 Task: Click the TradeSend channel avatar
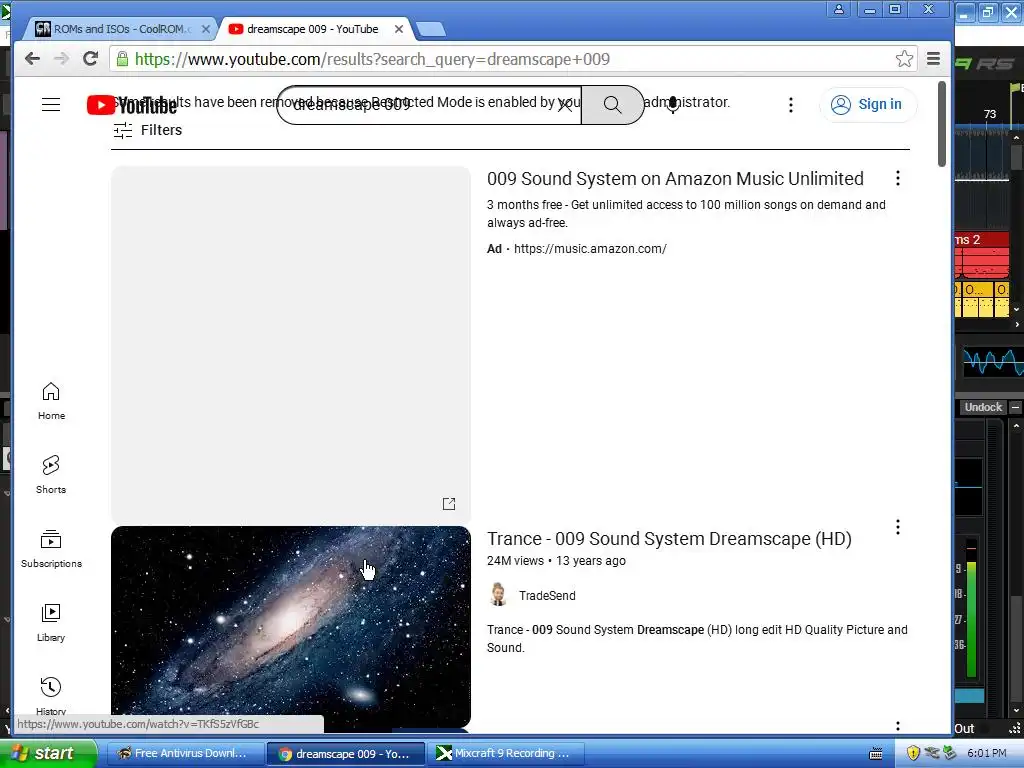[498, 595]
